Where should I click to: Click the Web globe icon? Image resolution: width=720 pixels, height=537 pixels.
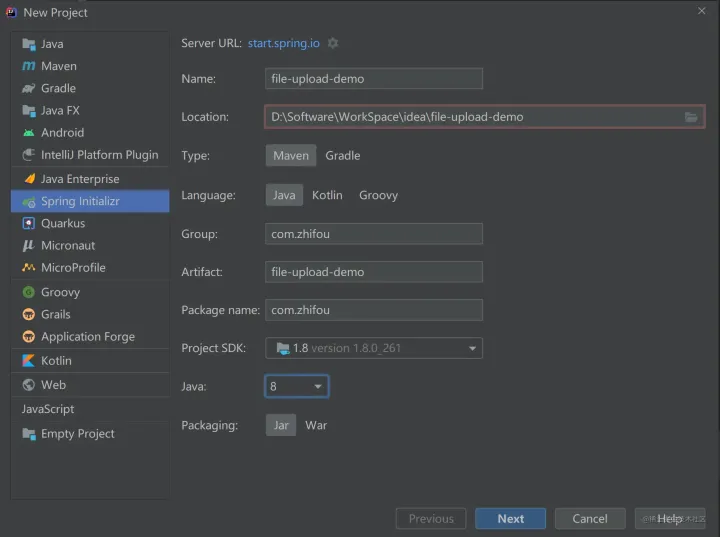pyautogui.click(x=29, y=384)
